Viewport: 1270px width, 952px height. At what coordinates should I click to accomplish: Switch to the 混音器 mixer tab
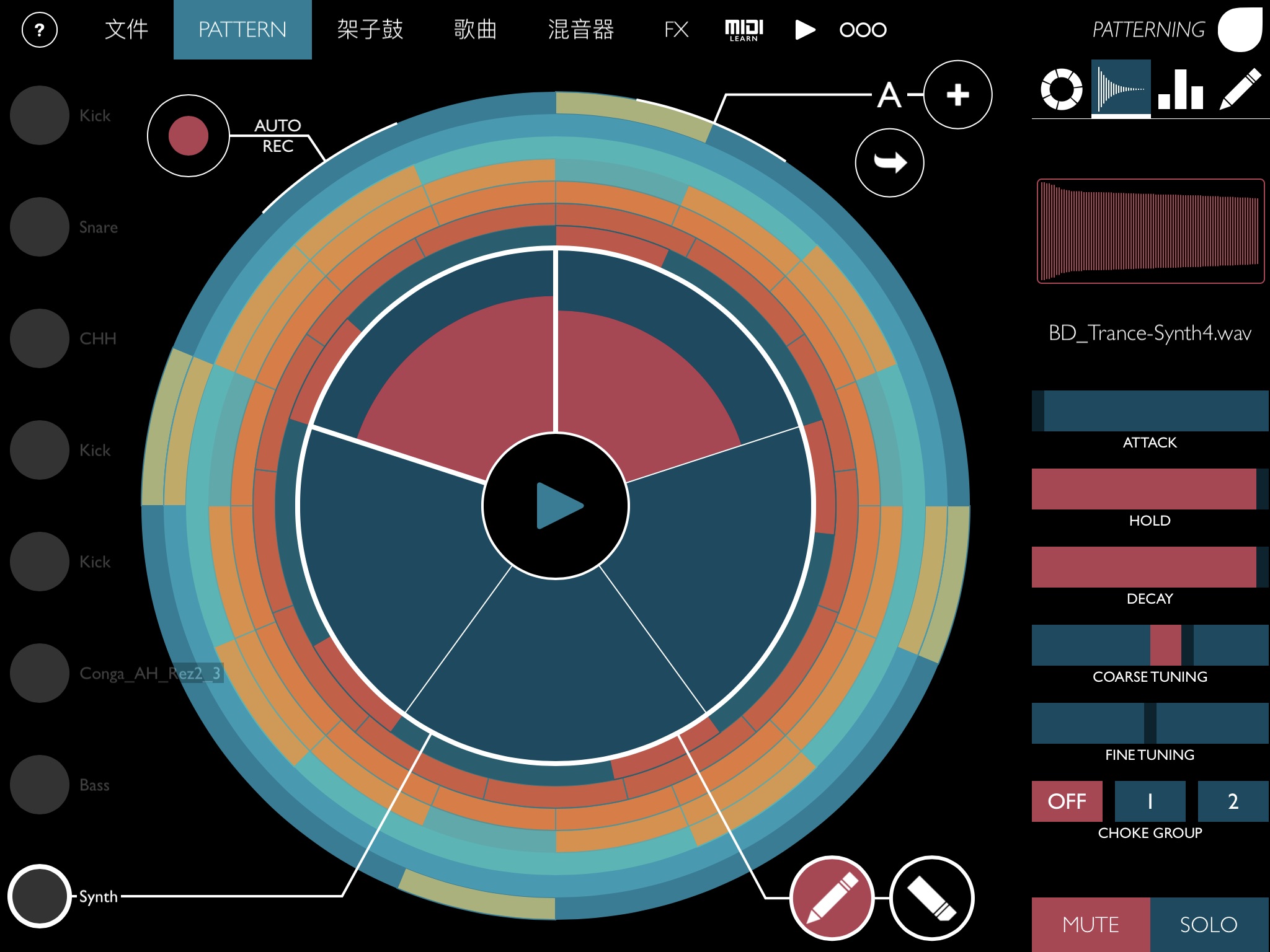coord(580,30)
